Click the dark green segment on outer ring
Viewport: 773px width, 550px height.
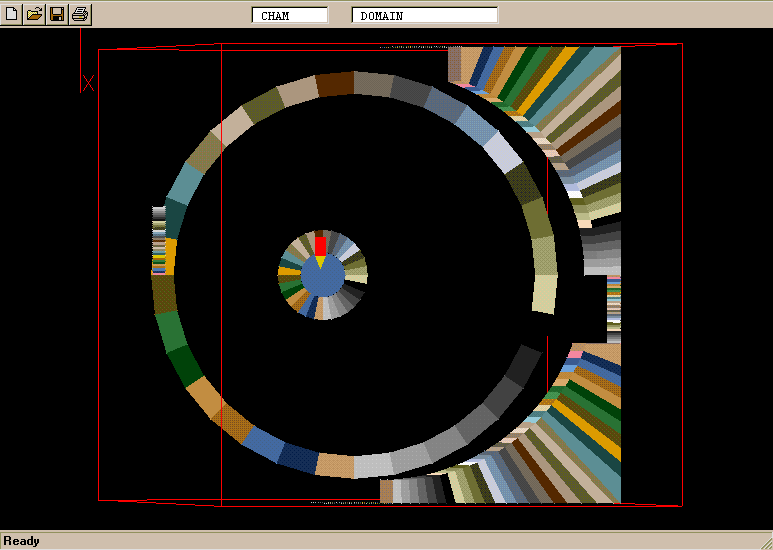tap(184, 365)
